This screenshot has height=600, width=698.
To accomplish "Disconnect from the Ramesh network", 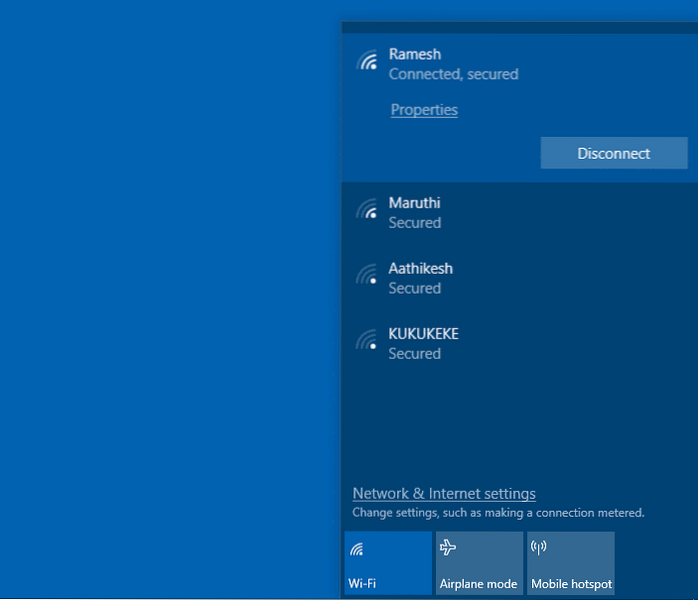I will click(614, 153).
